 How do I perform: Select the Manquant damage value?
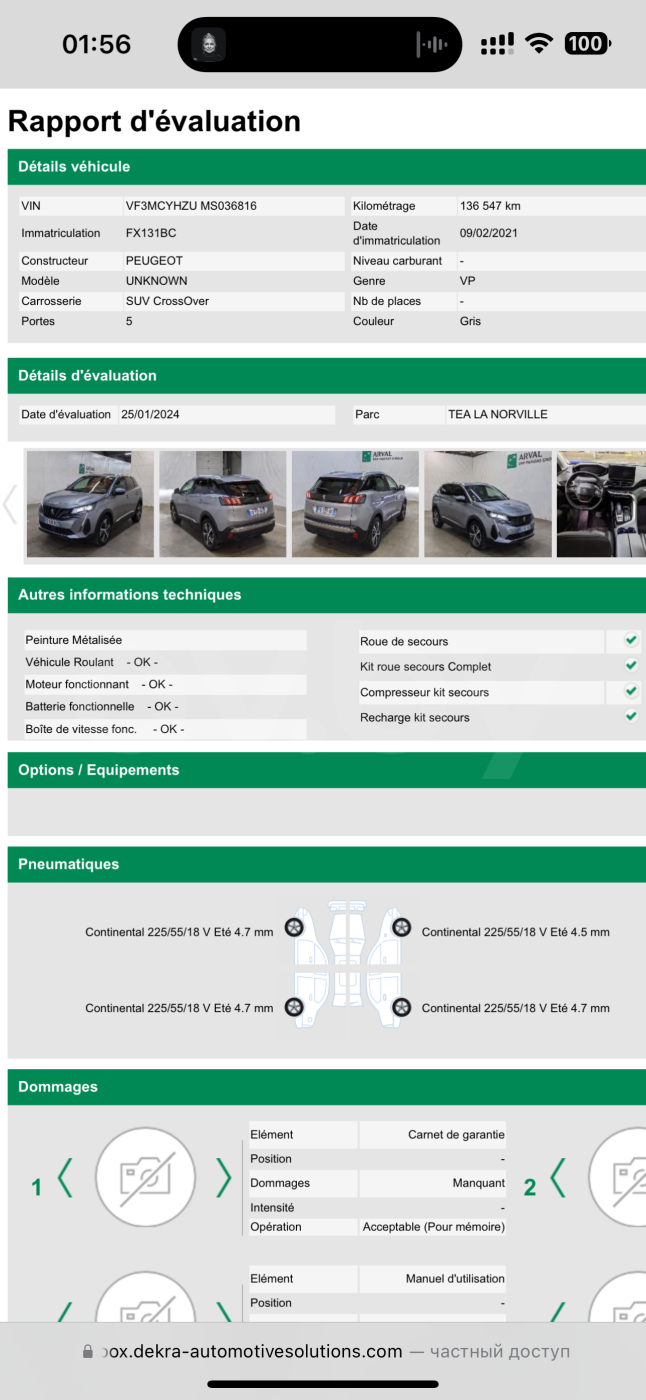(x=479, y=1183)
